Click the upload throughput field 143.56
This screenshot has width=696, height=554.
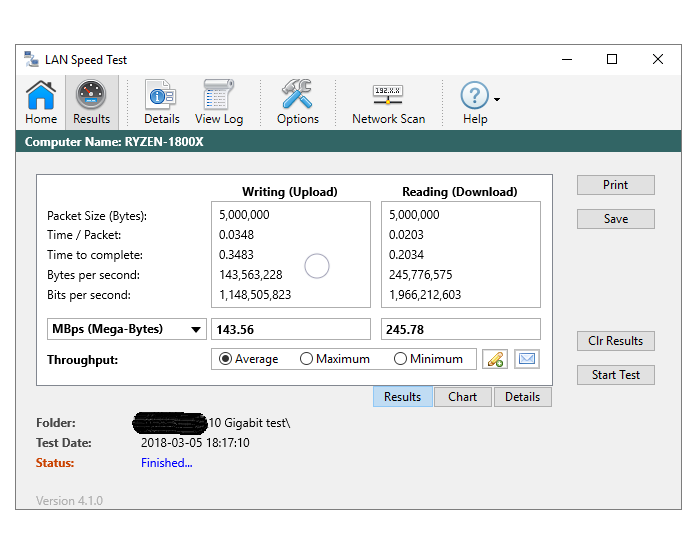tap(291, 329)
